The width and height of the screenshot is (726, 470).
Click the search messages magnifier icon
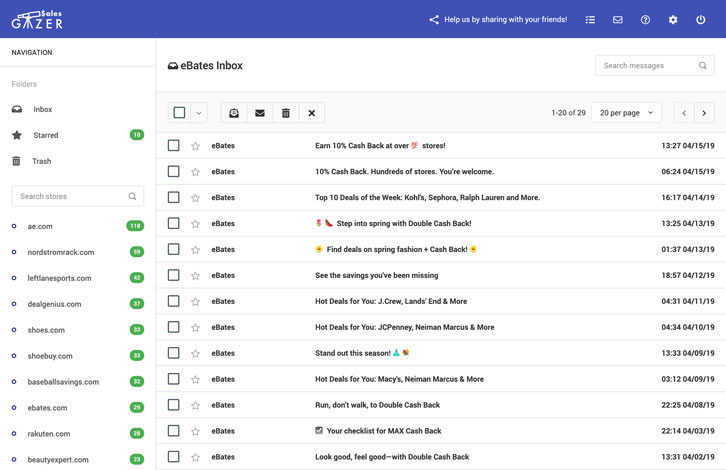pyautogui.click(x=703, y=66)
